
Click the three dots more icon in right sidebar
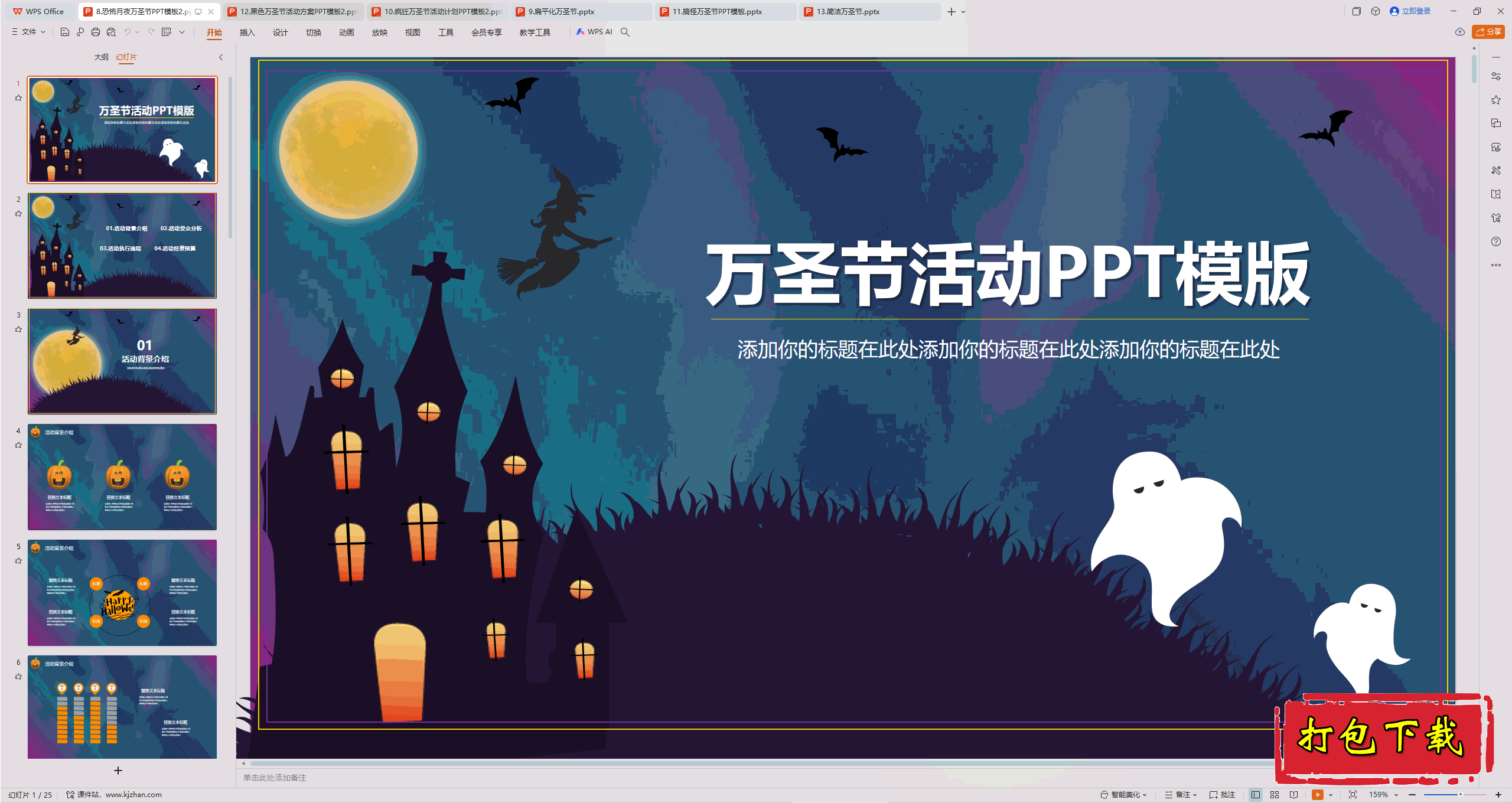(x=1496, y=265)
